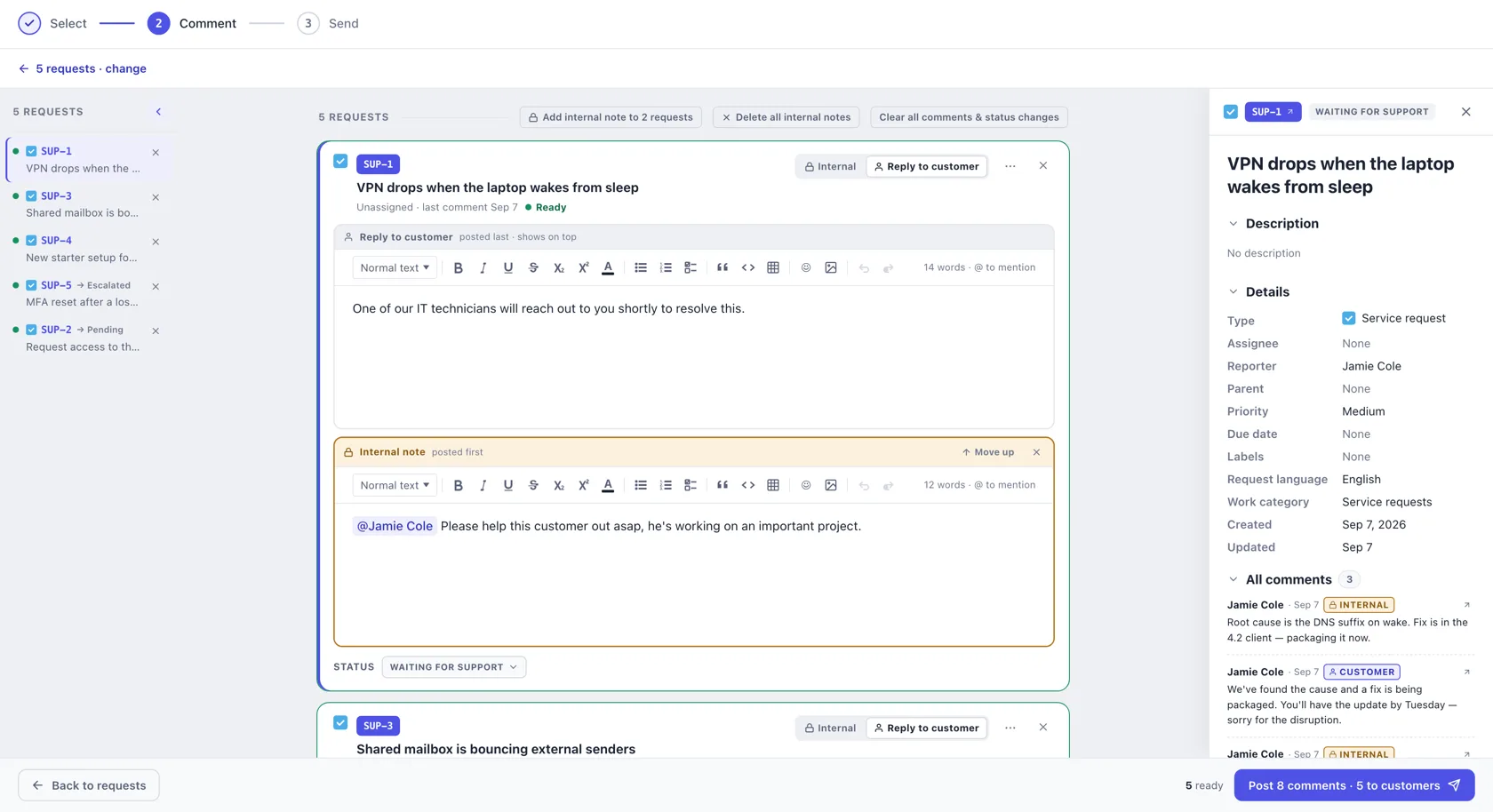Insert image in the Reply to customer editor
The image size is (1493, 812).
[831, 267]
